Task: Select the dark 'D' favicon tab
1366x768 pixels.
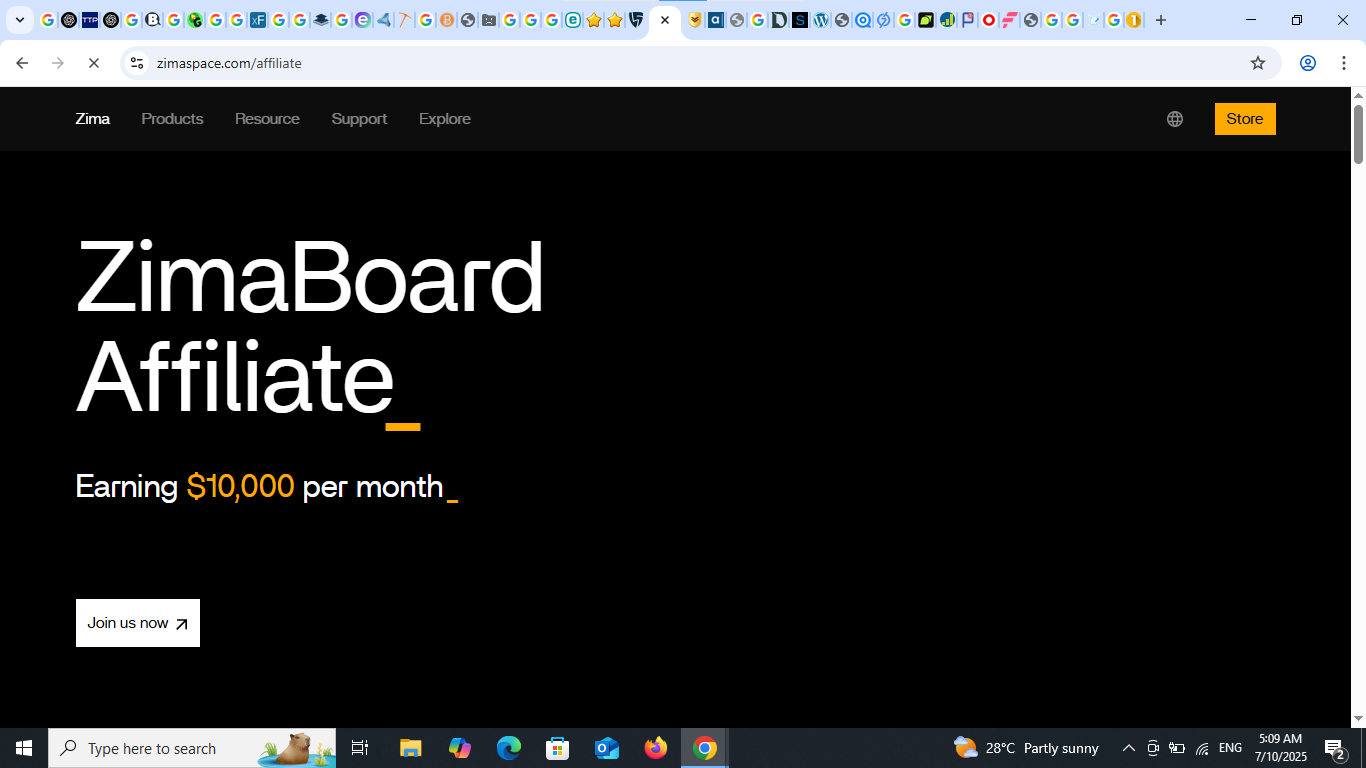Action: pyautogui.click(x=779, y=20)
